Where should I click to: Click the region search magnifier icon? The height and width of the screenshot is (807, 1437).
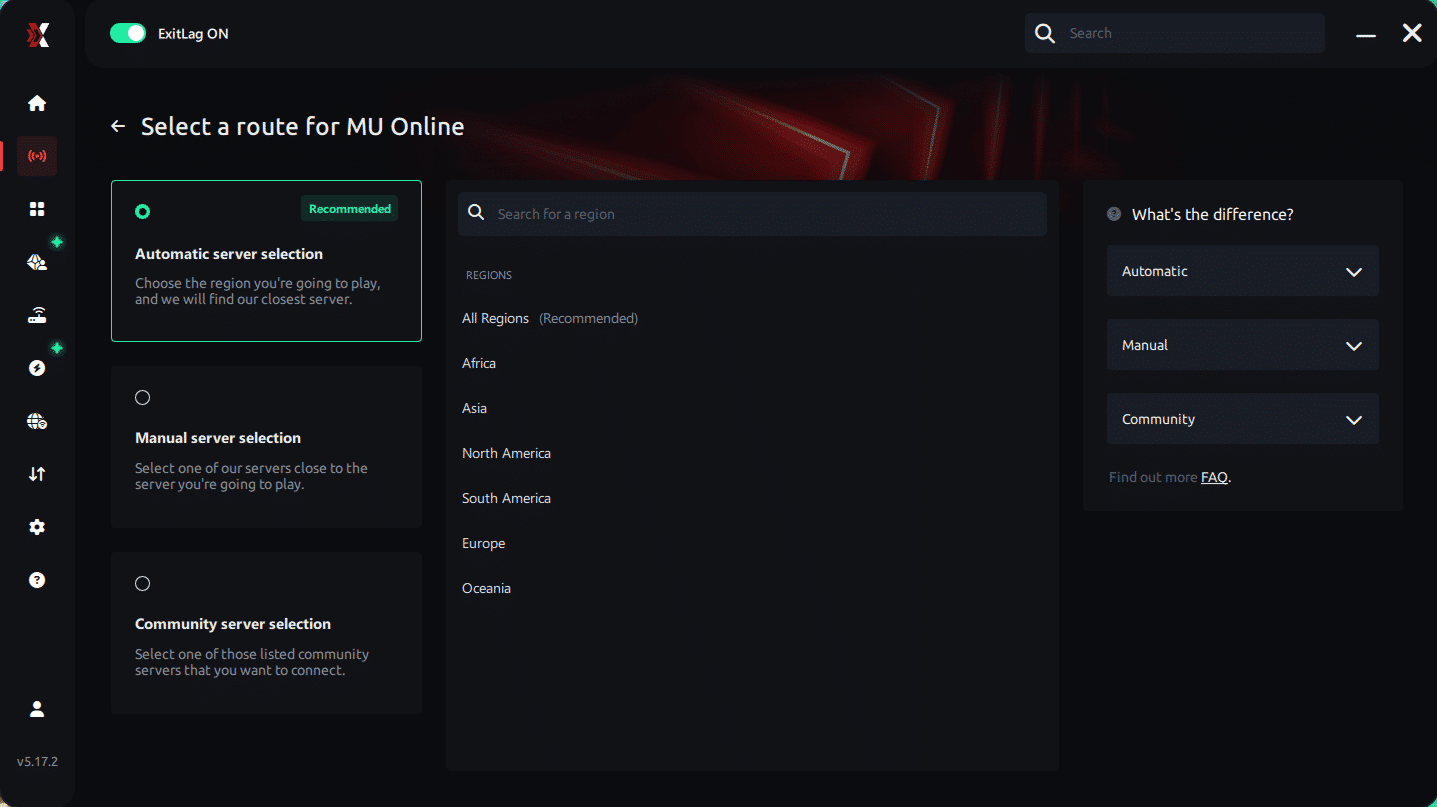point(477,213)
